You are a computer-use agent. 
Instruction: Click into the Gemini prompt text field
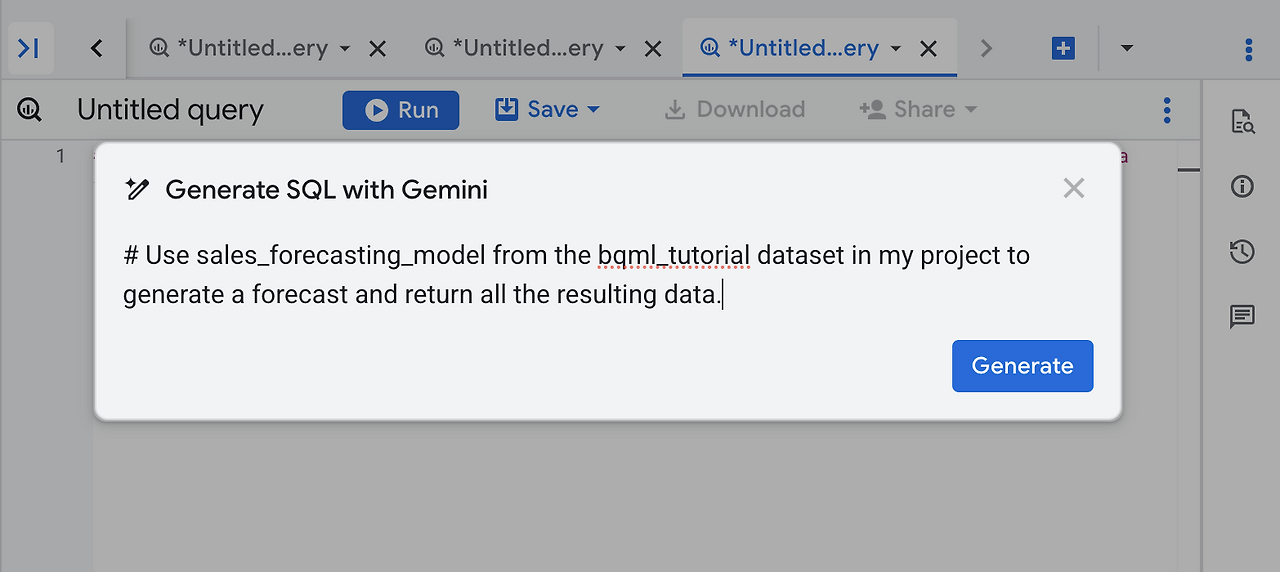pyautogui.click(x=575, y=275)
